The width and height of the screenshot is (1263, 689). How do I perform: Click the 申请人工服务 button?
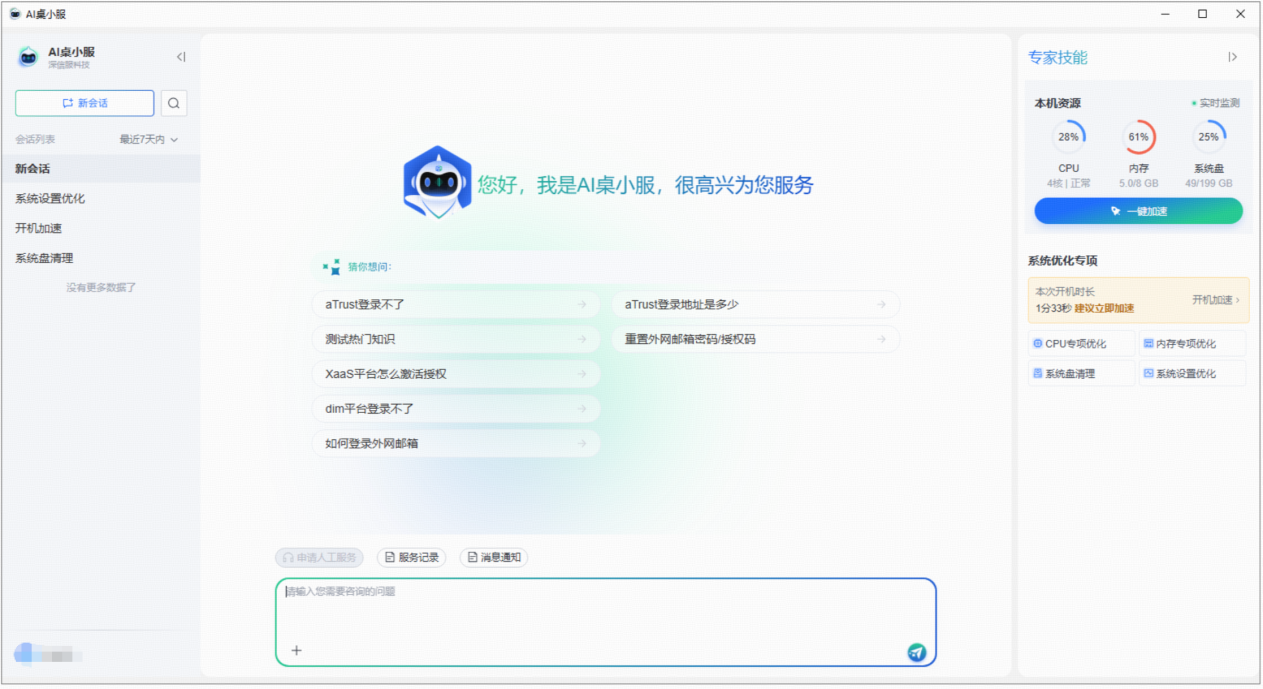tap(319, 557)
